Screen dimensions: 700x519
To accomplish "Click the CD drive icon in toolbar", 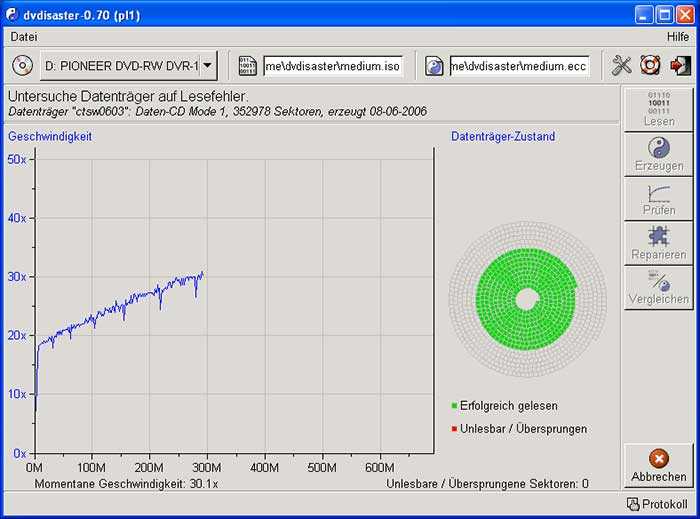I will [22, 66].
